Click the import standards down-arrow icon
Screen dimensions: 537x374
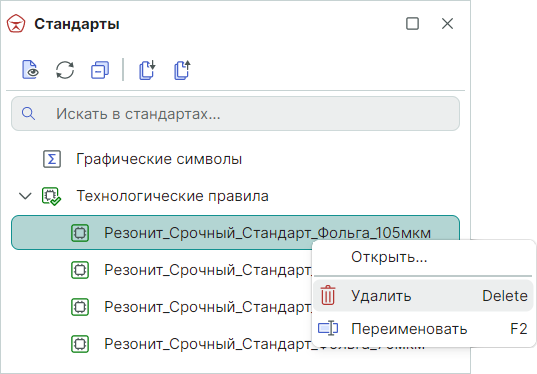147,70
